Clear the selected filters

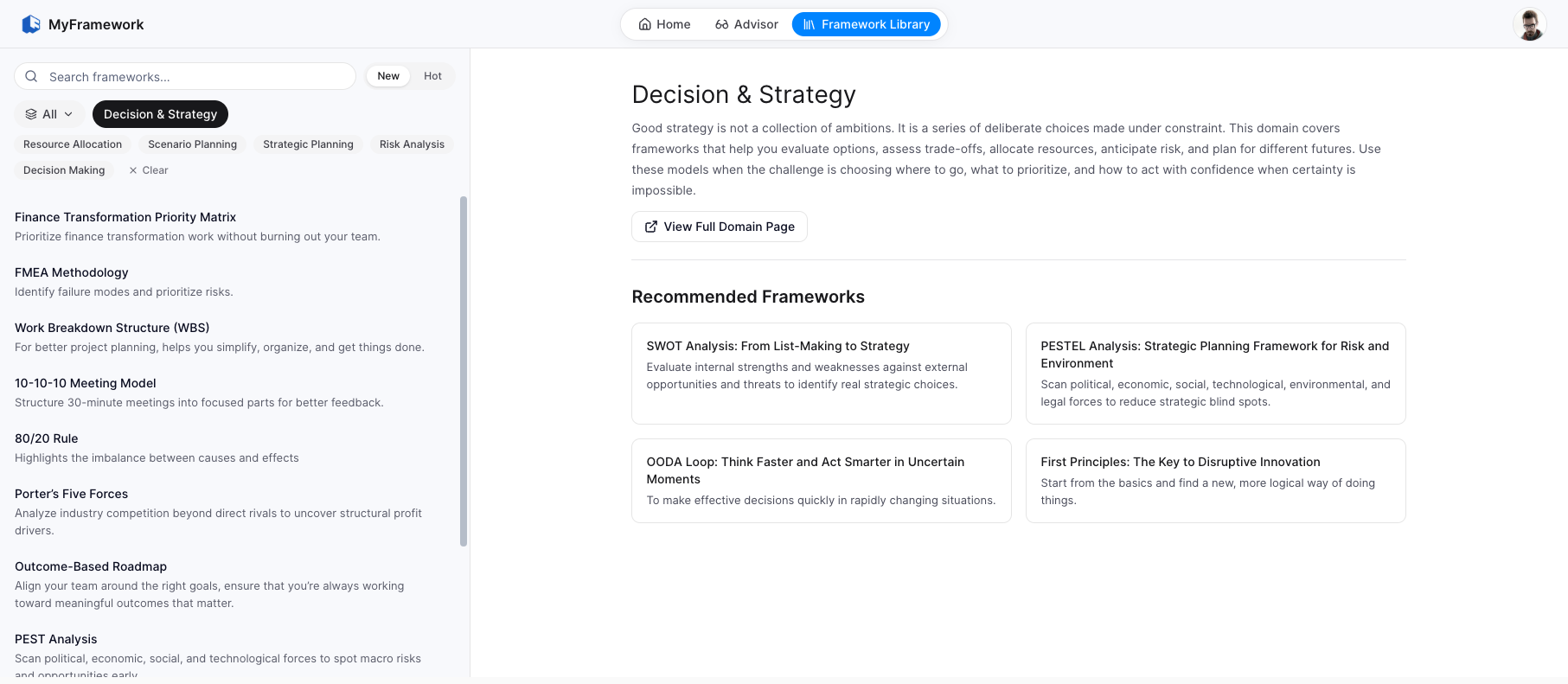[148, 170]
